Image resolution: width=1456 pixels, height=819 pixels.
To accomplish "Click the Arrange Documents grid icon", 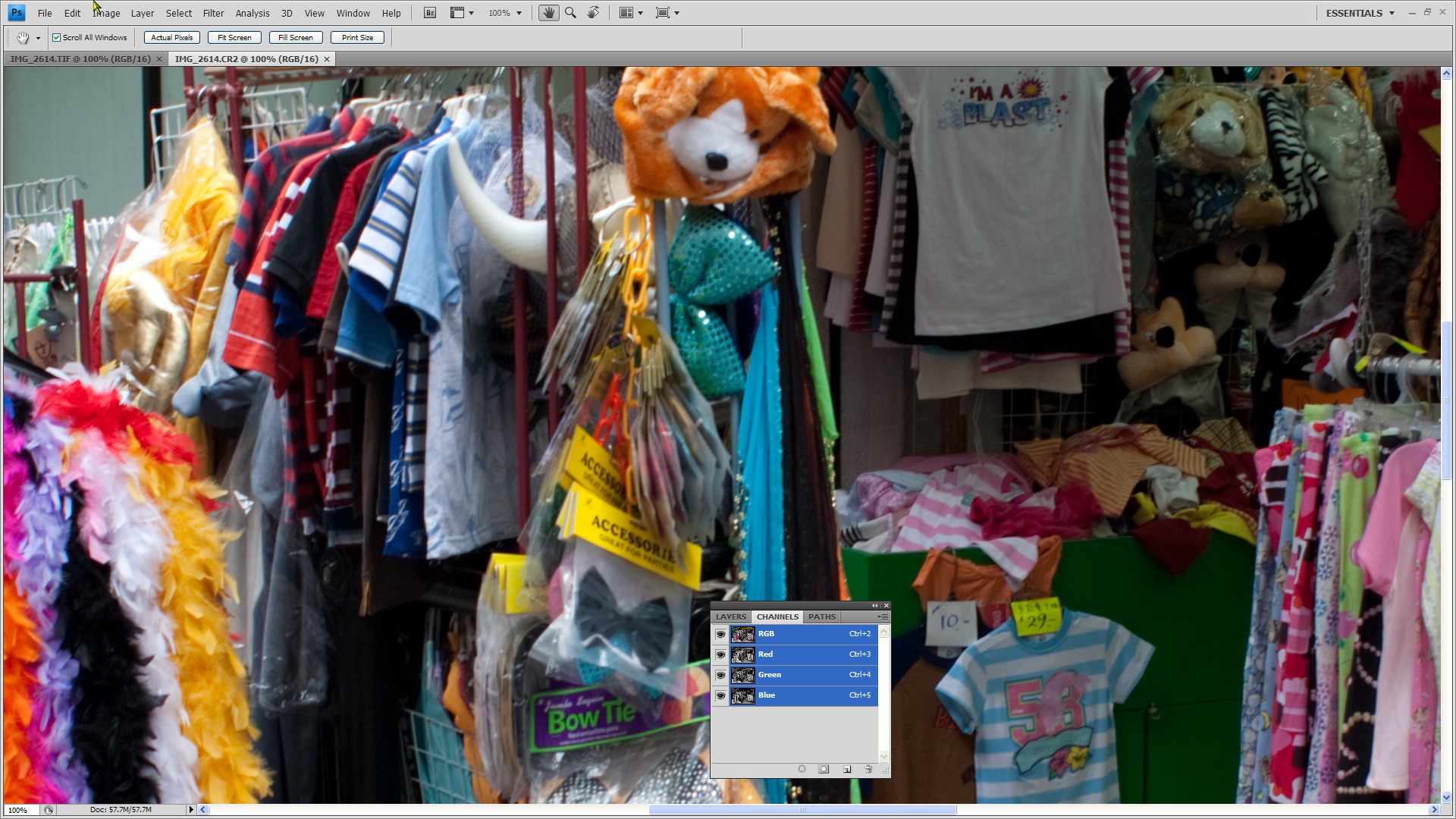I will click(x=626, y=13).
